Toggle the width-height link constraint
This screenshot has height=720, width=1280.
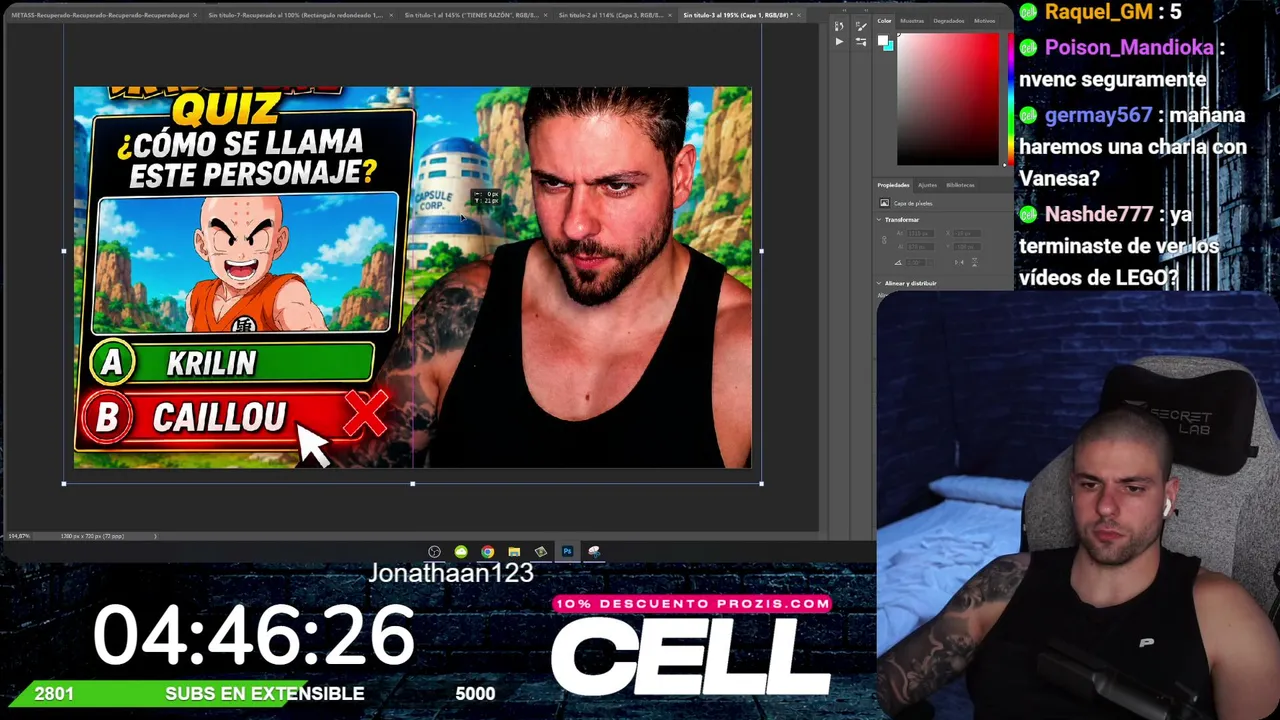tap(884, 239)
